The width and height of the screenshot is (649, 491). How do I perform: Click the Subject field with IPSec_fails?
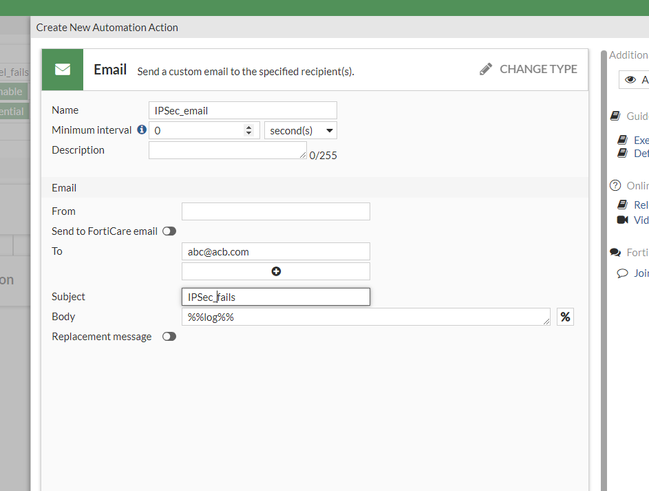(x=275, y=297)
